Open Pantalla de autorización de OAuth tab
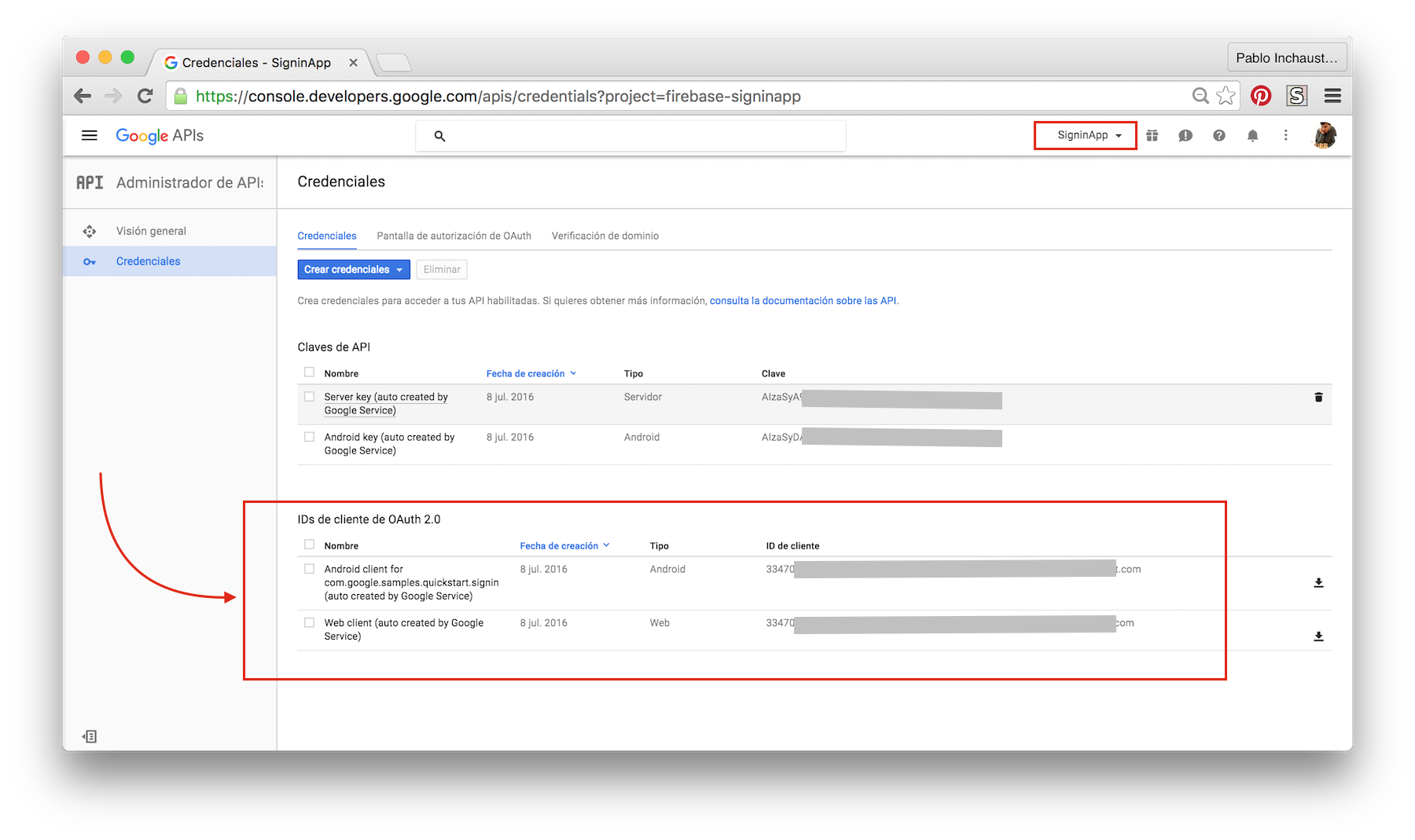The image size is (1415, 840). pyautogui.click(x=454, y=236)
